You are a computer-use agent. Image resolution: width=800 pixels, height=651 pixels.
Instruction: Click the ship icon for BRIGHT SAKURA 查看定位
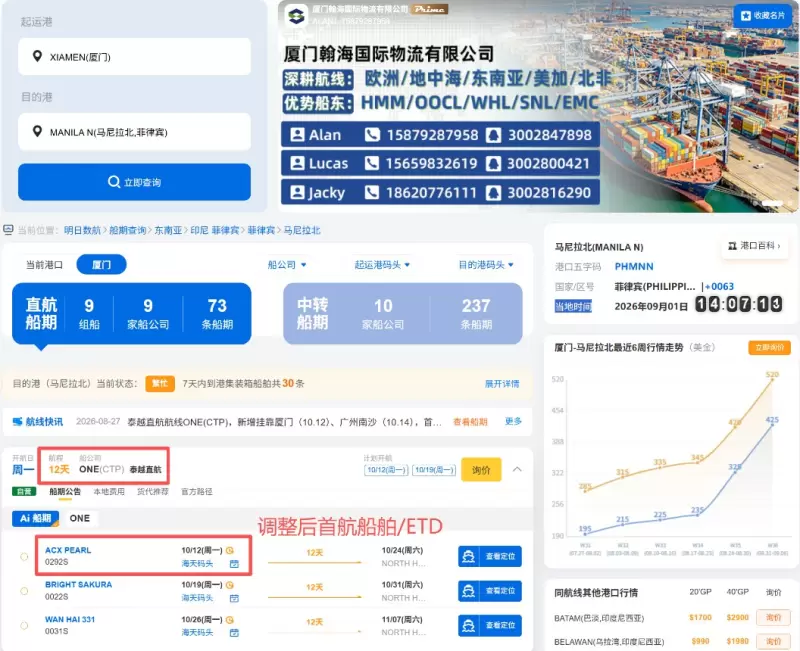[468, 591]
